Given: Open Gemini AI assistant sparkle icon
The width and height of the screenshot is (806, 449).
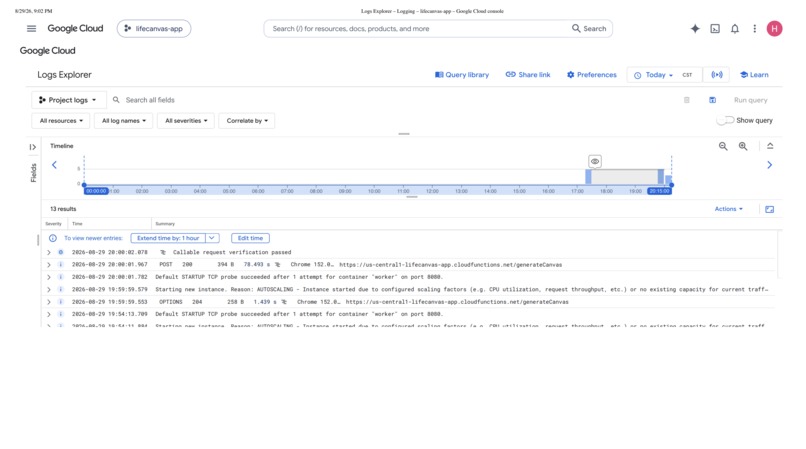Looking at the screenshot, I should (x=695, y=29).
